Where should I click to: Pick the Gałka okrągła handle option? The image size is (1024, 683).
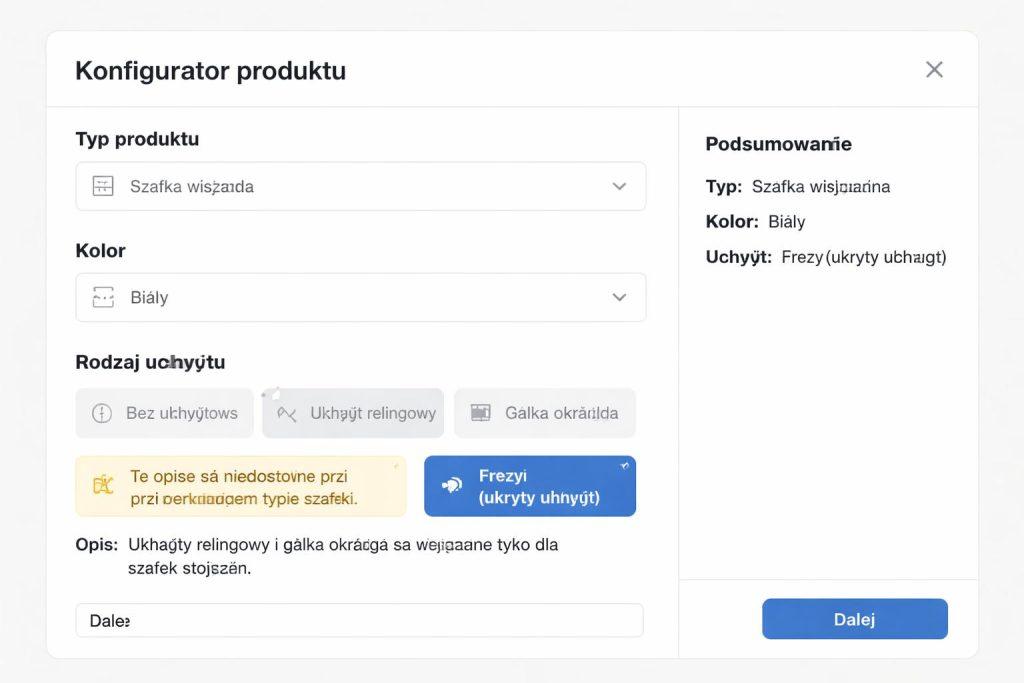click(x=545, y=413)
